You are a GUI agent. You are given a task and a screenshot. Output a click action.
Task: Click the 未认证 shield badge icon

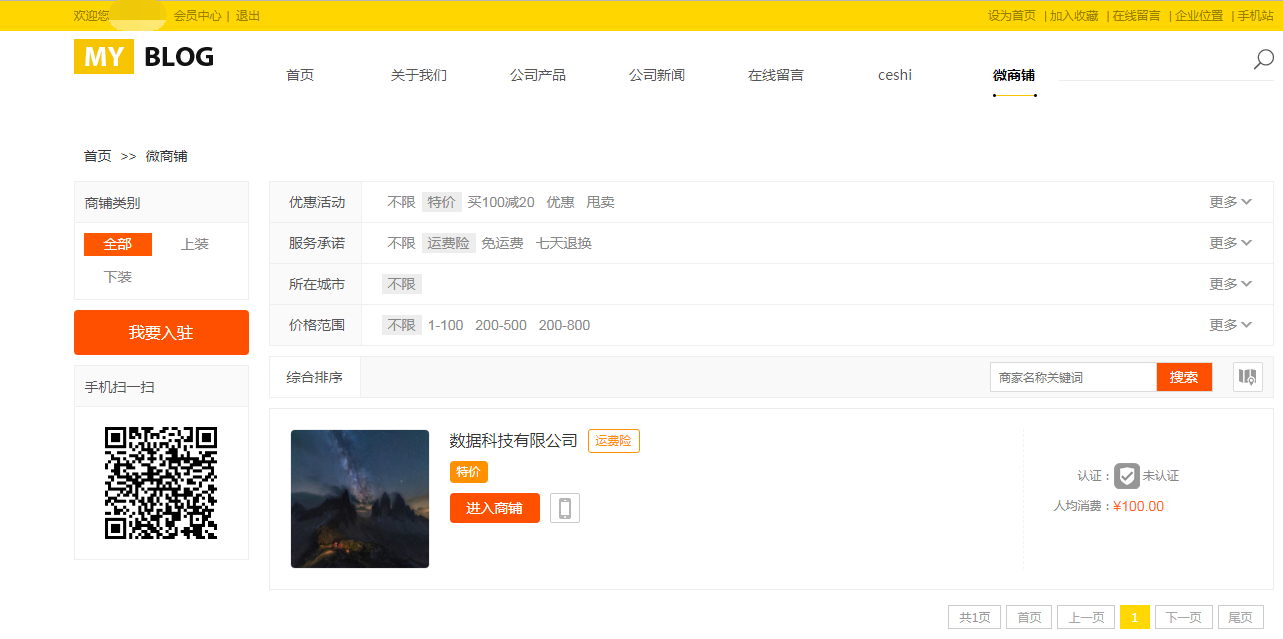click(1127, 476)
